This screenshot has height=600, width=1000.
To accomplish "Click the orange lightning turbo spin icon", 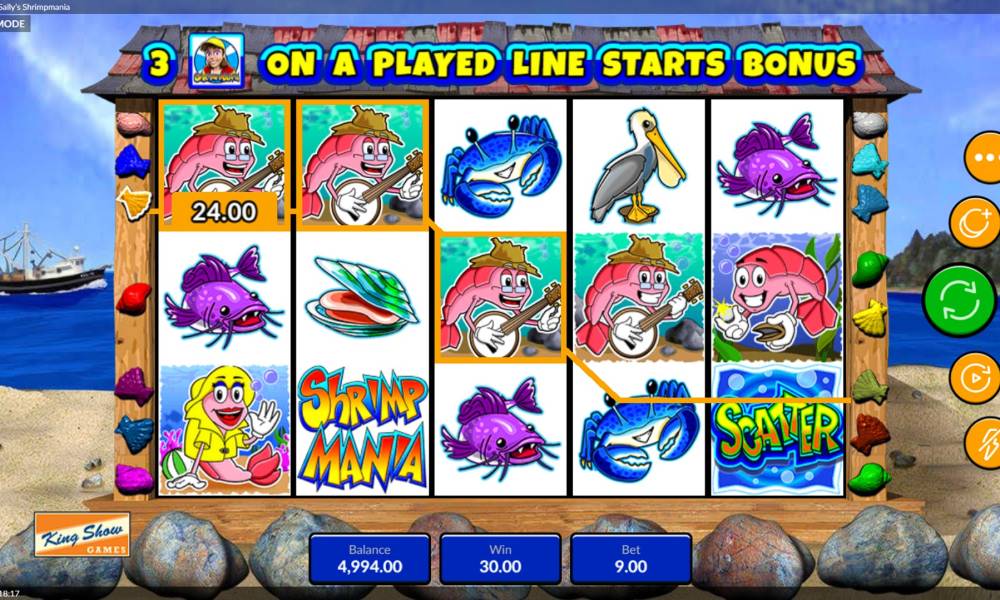I will pyautogui.click(x=984, y=443).
